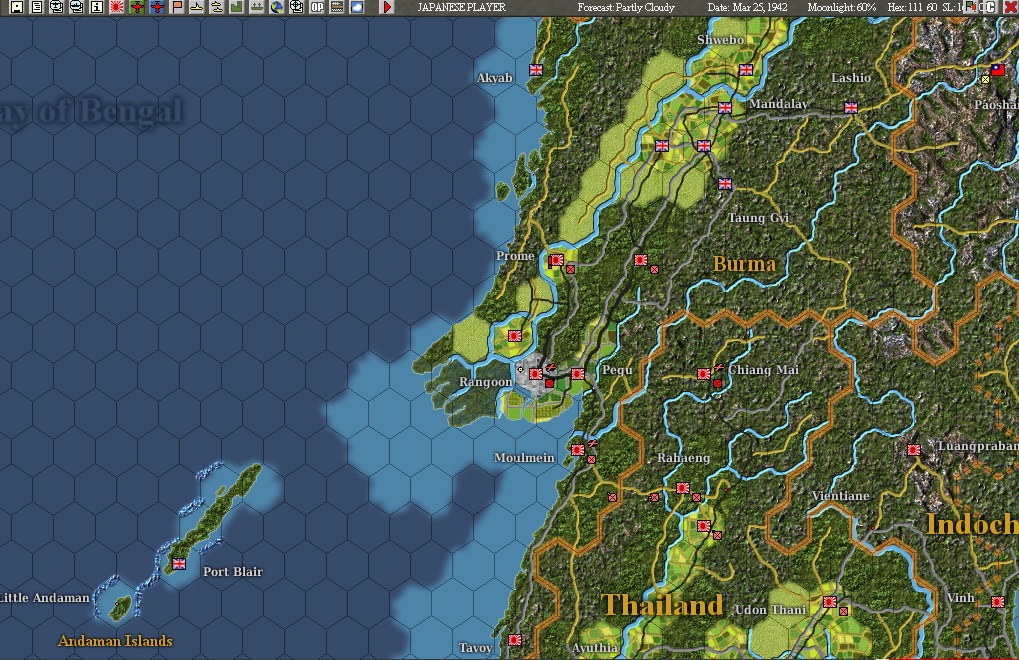
Task: Click the C icon in top-right corner
Action: (x=991, y=7)
